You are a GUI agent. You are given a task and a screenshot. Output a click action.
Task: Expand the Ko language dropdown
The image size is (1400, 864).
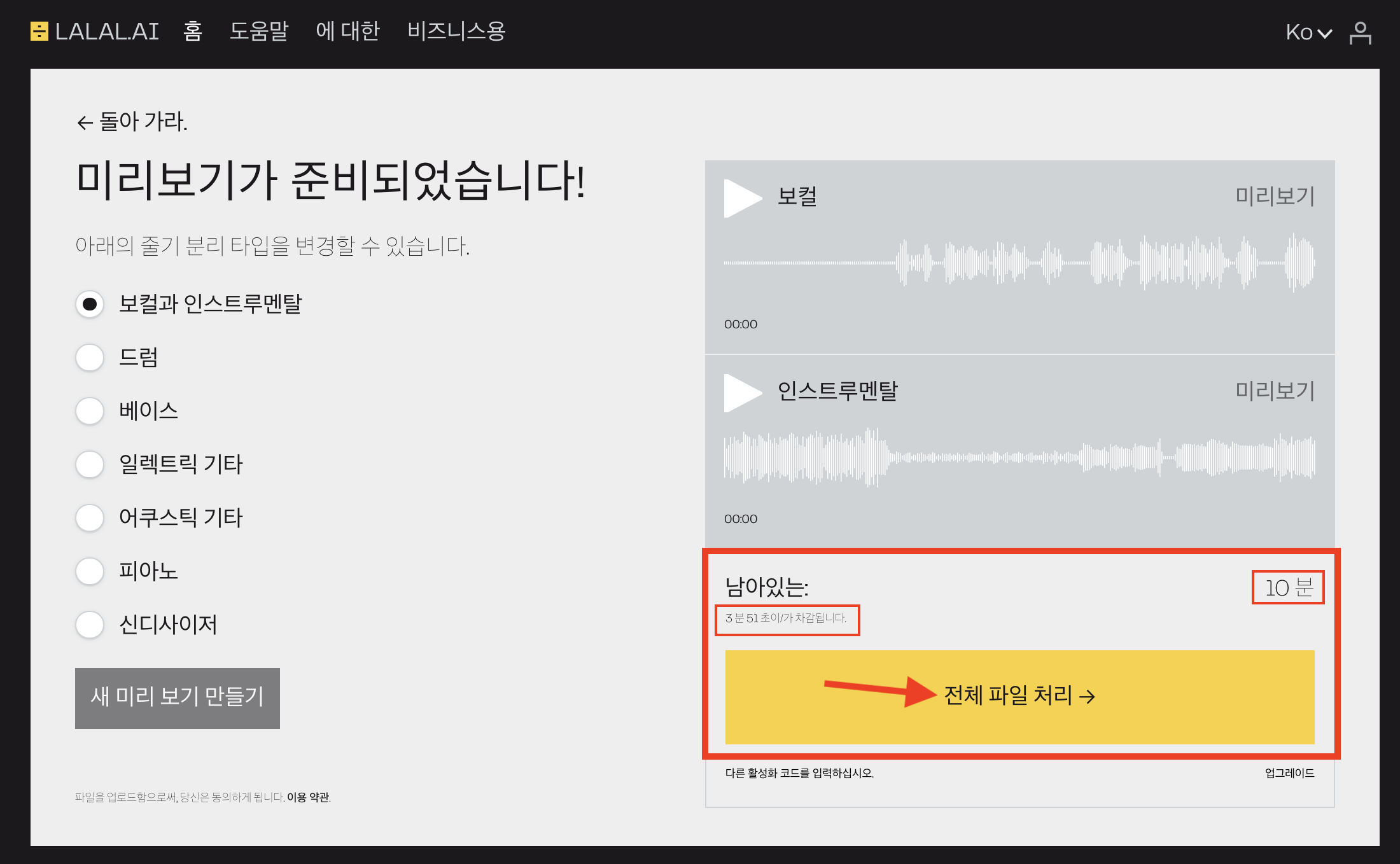(x=1308, y=32)
